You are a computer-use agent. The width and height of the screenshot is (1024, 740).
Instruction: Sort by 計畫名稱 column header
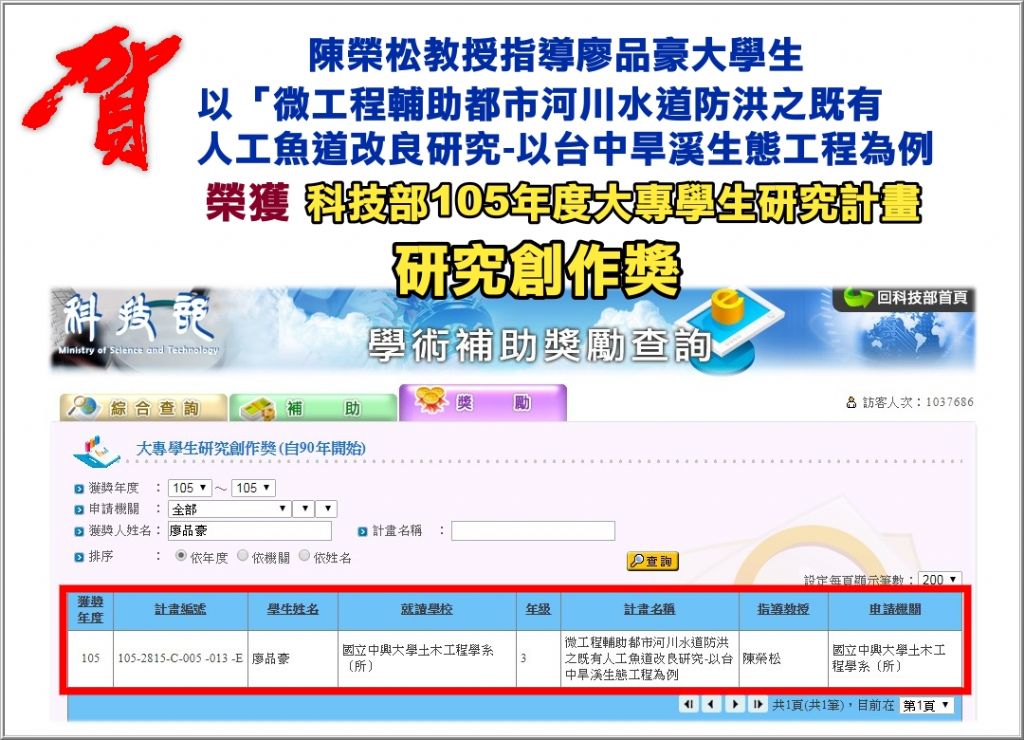point(649,609)
